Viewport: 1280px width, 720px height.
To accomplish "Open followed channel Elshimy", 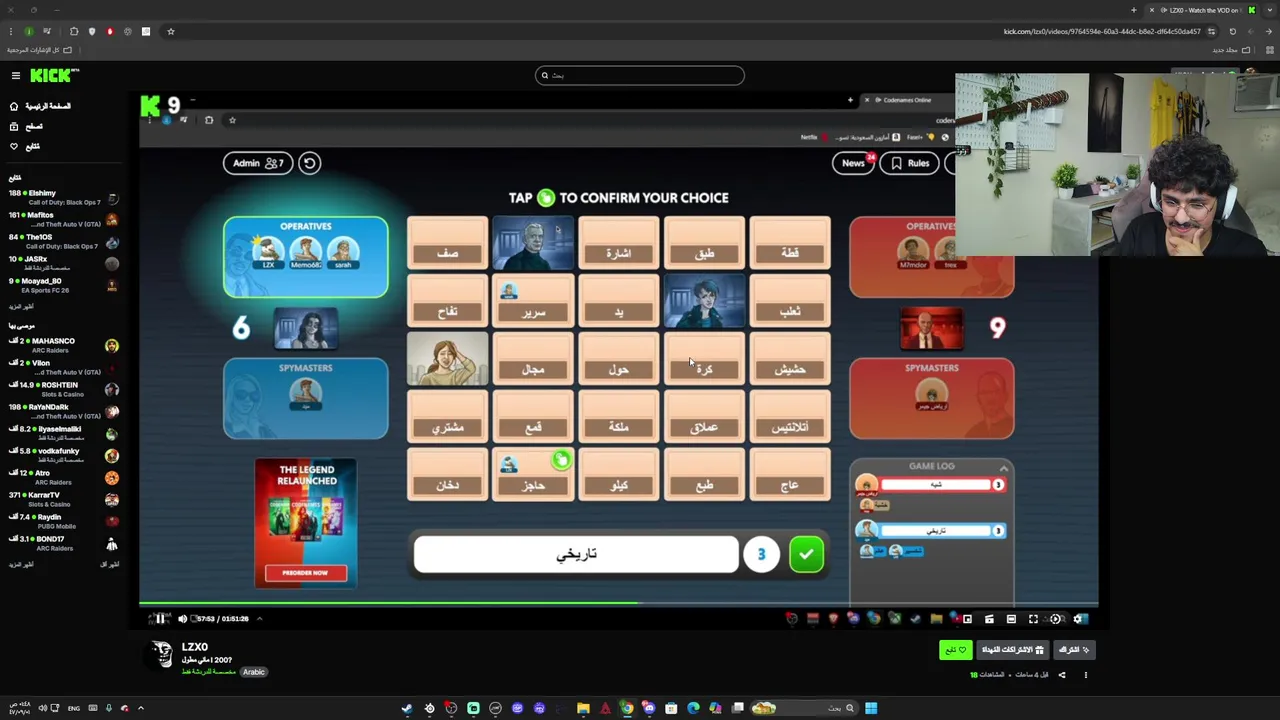I will point(62,197).
